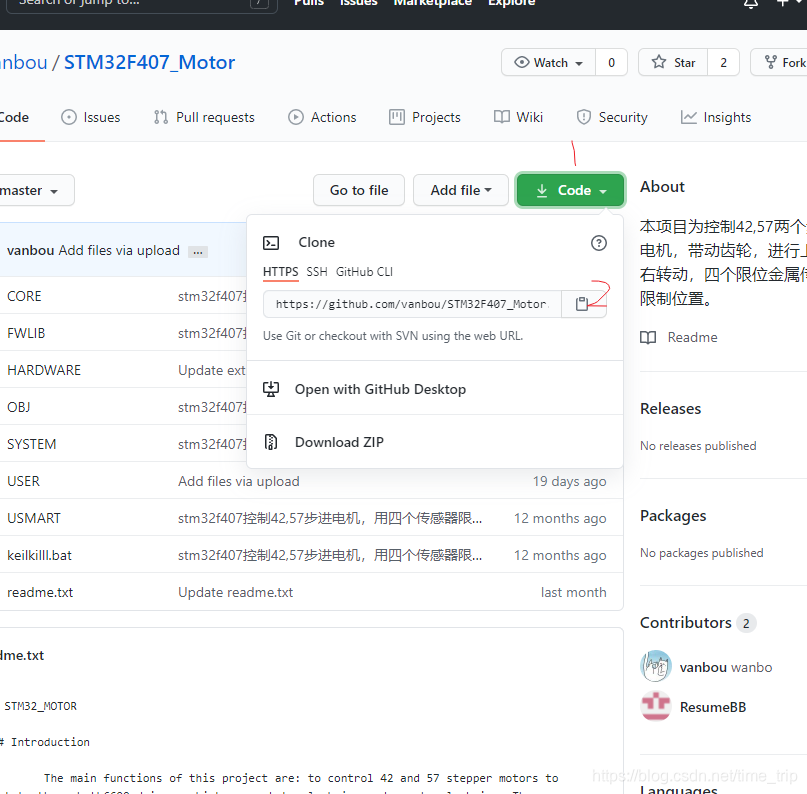
Task: Open the FWLIB folder
Action: coord(26,333)
